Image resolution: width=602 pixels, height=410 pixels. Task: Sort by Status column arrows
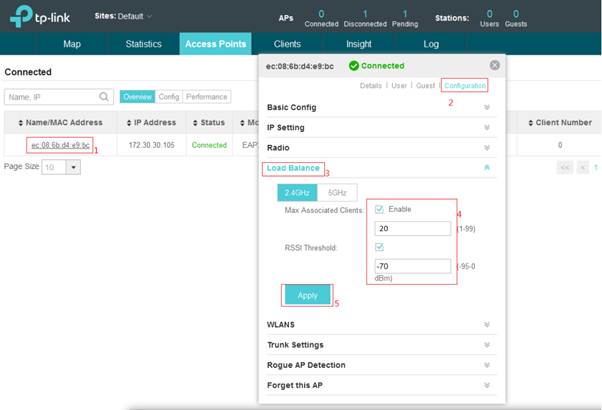[195, 123]
